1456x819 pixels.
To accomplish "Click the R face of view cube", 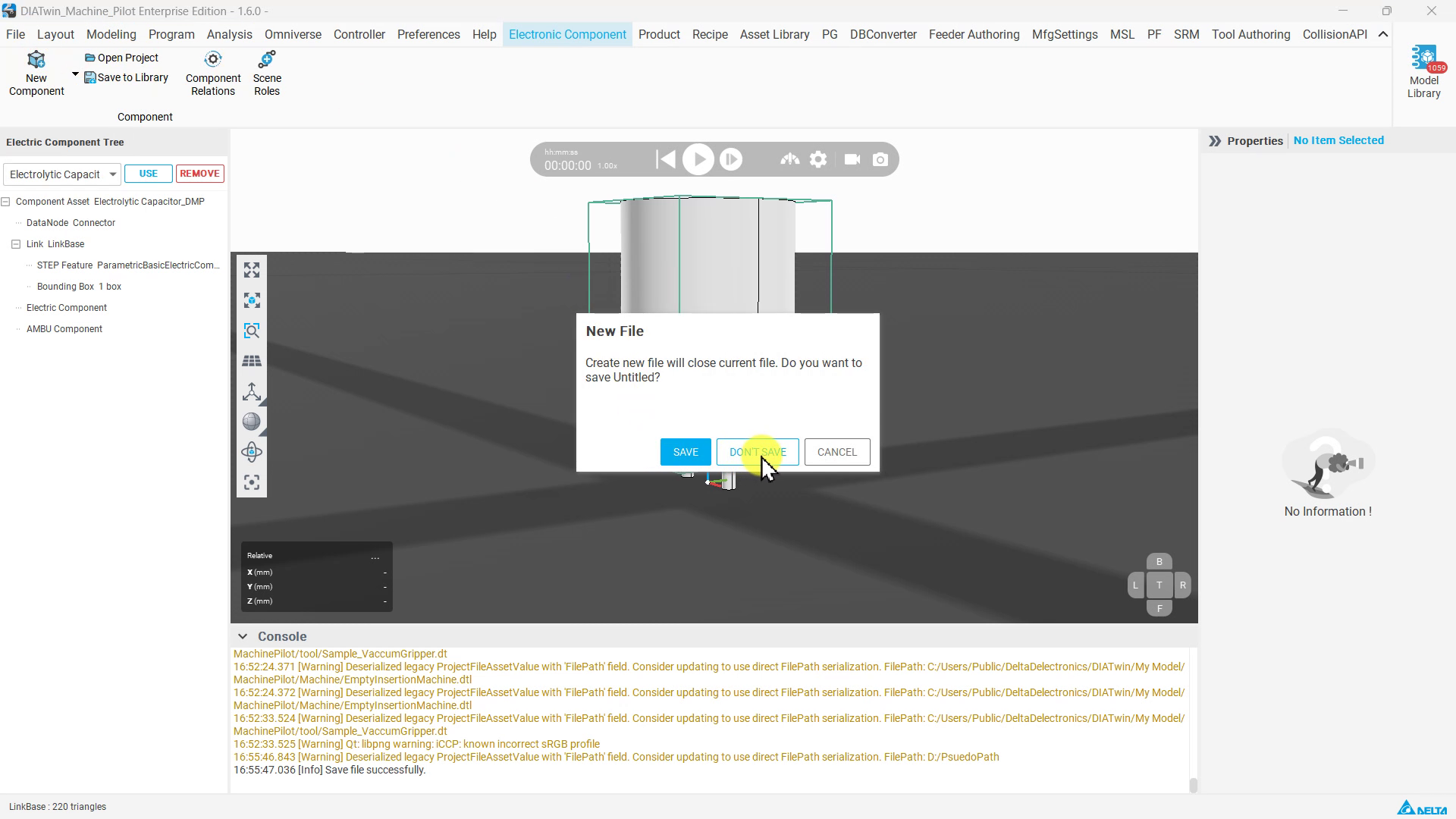I will (1182, 585).
